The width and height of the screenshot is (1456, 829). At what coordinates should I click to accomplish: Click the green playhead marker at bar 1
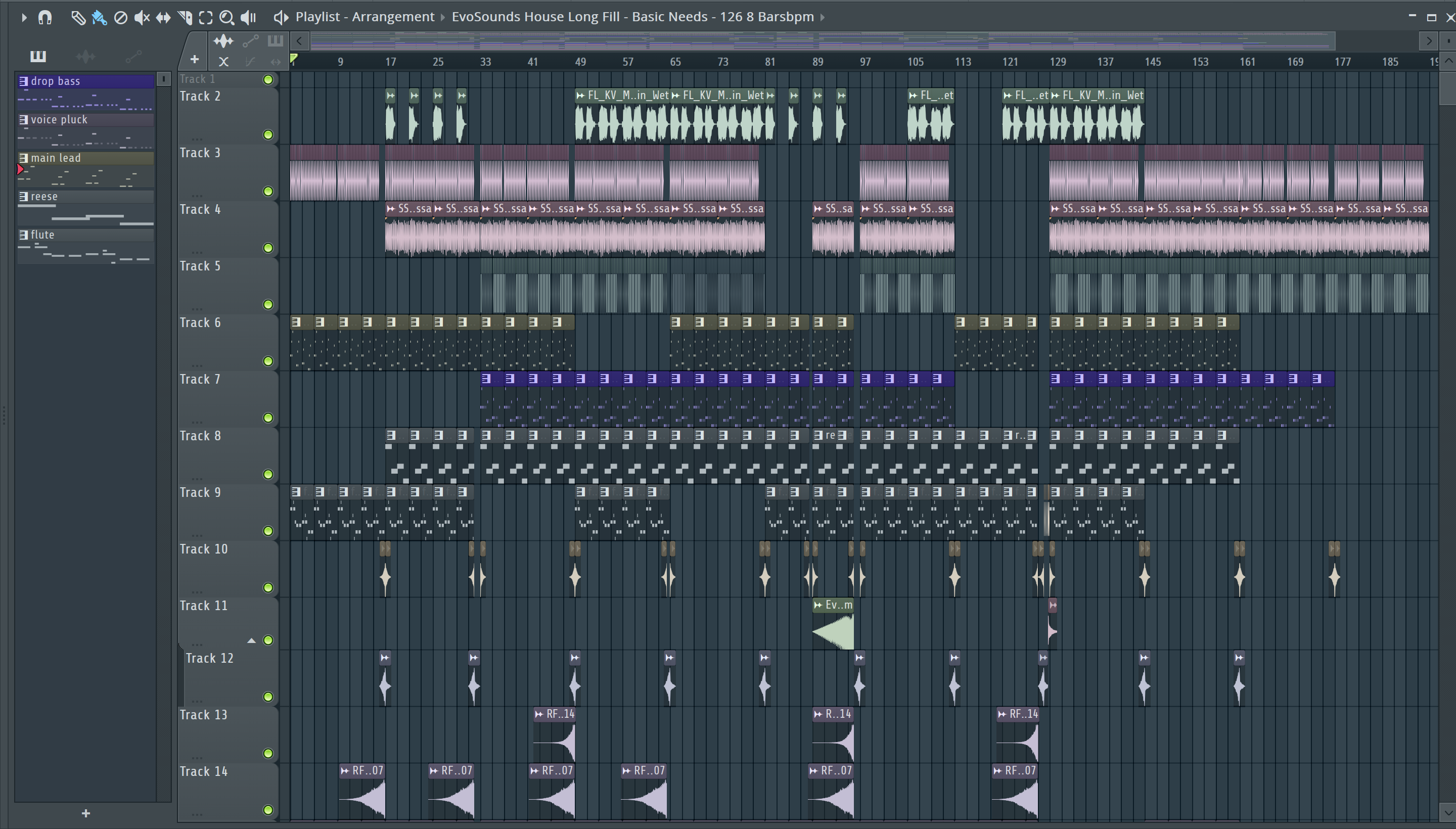tap(294, 59)
